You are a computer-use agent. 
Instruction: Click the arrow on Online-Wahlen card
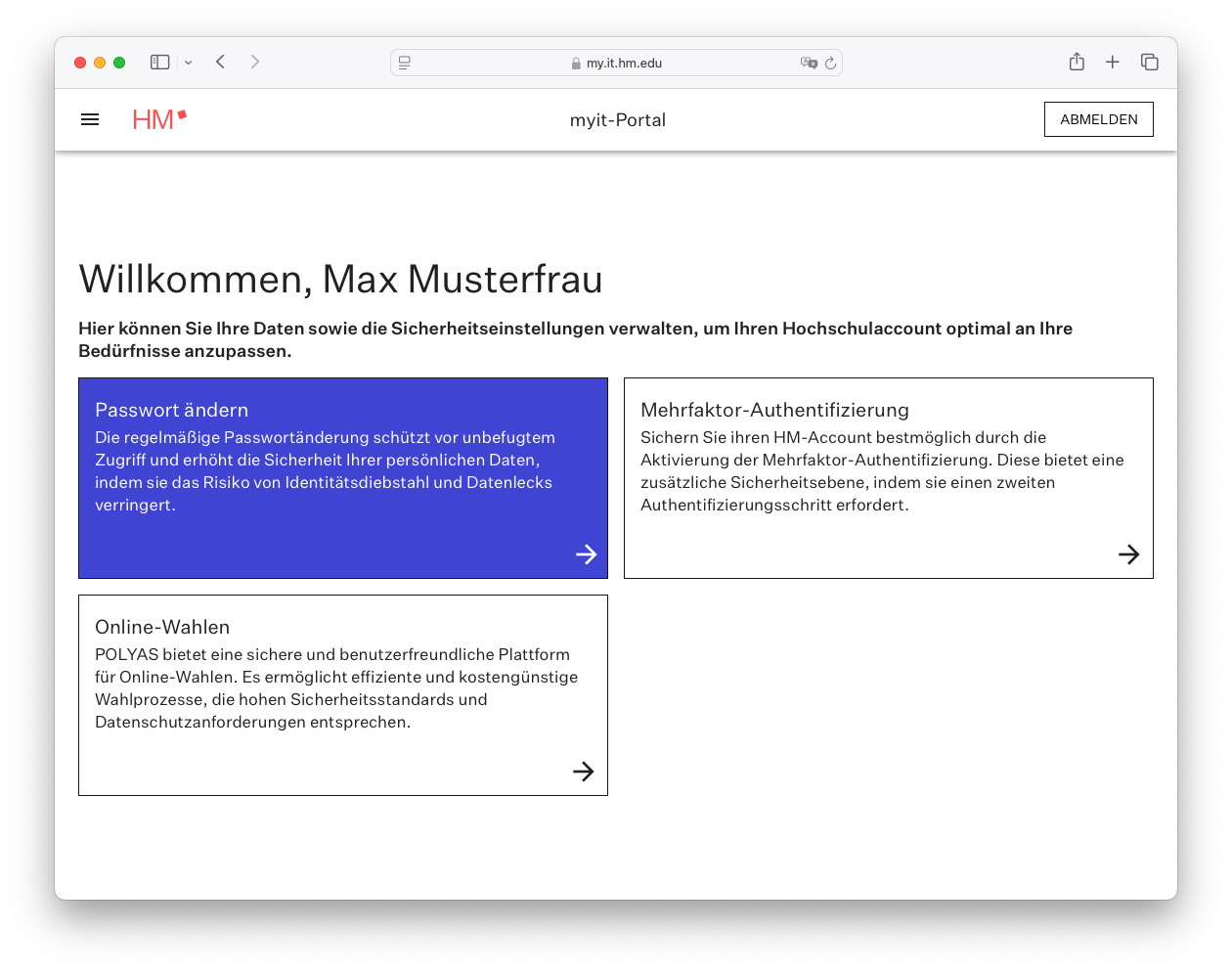(x=583, y=772)
